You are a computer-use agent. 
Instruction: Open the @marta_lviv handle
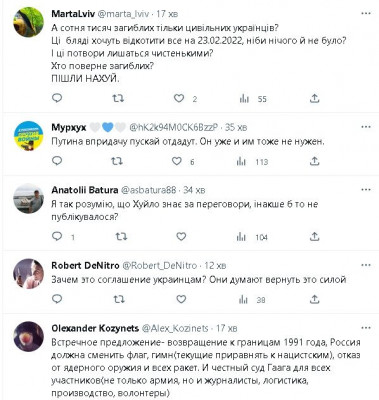click(x=125, y=14)
